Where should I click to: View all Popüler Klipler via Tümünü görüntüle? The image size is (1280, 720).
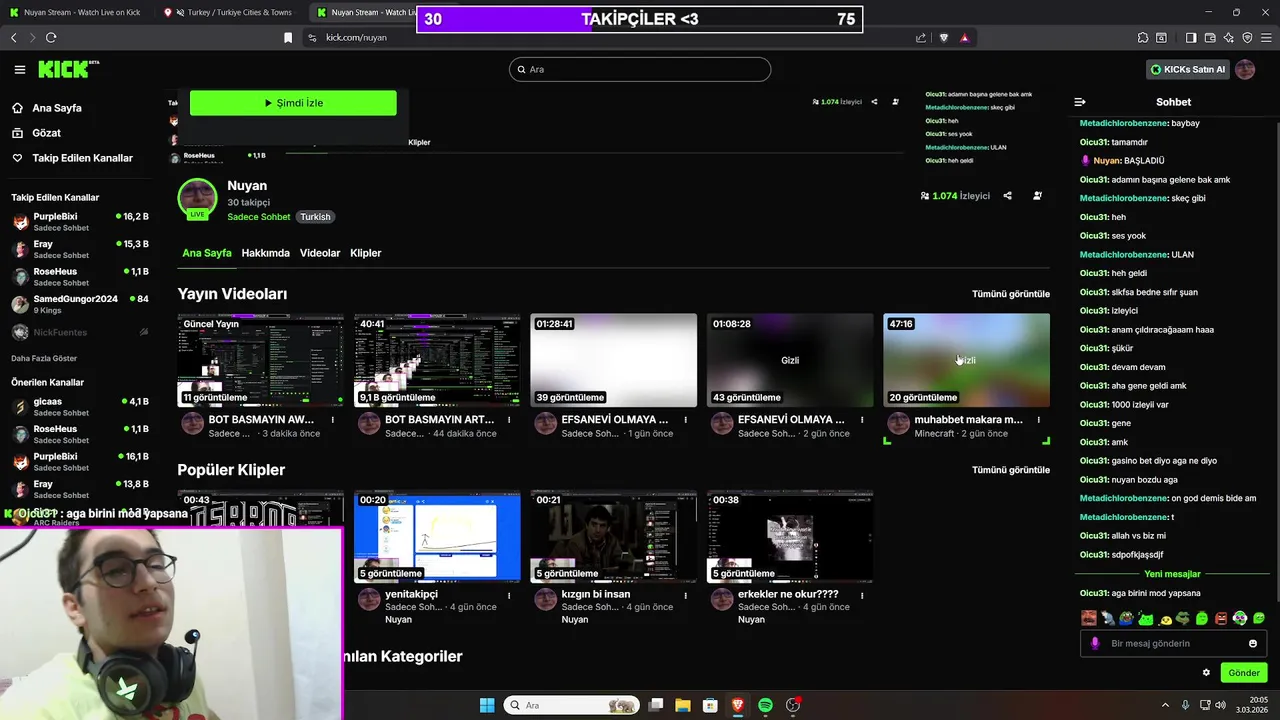tap(1011, 470)
